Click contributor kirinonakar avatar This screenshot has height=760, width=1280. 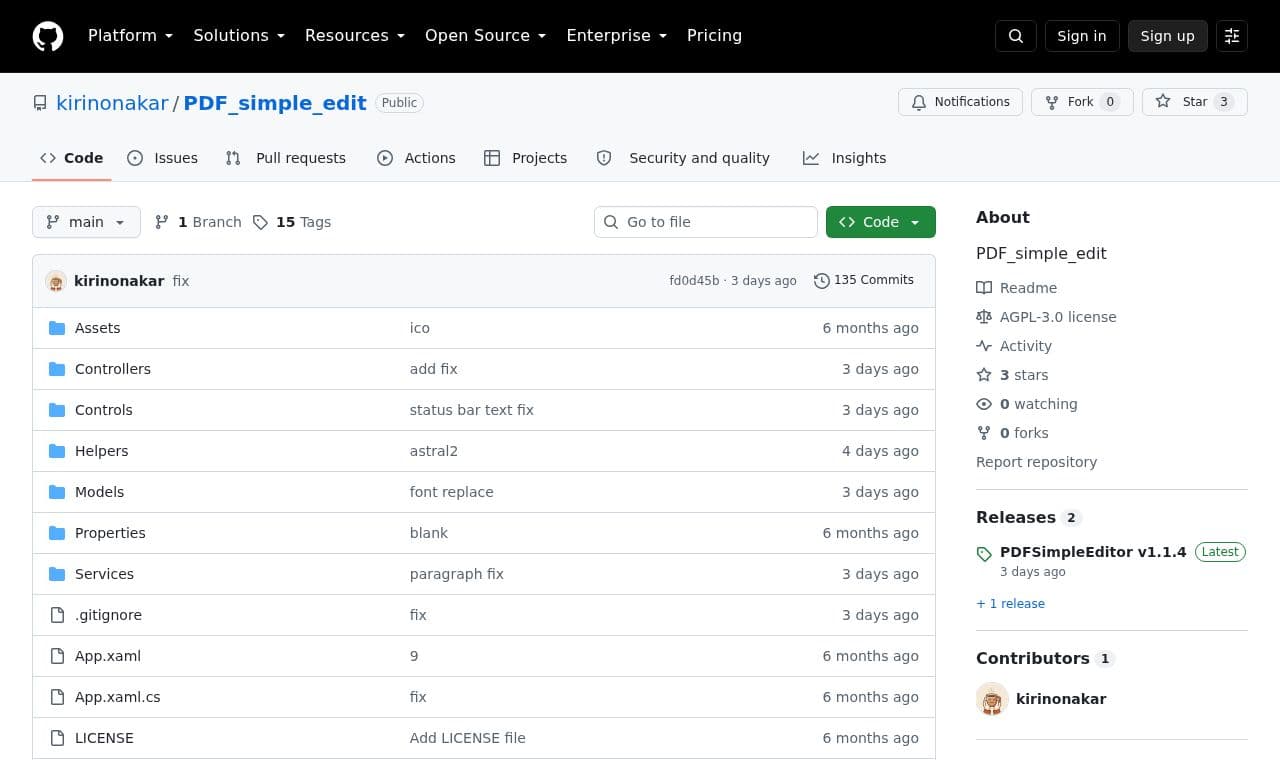[x=992, y=699]
